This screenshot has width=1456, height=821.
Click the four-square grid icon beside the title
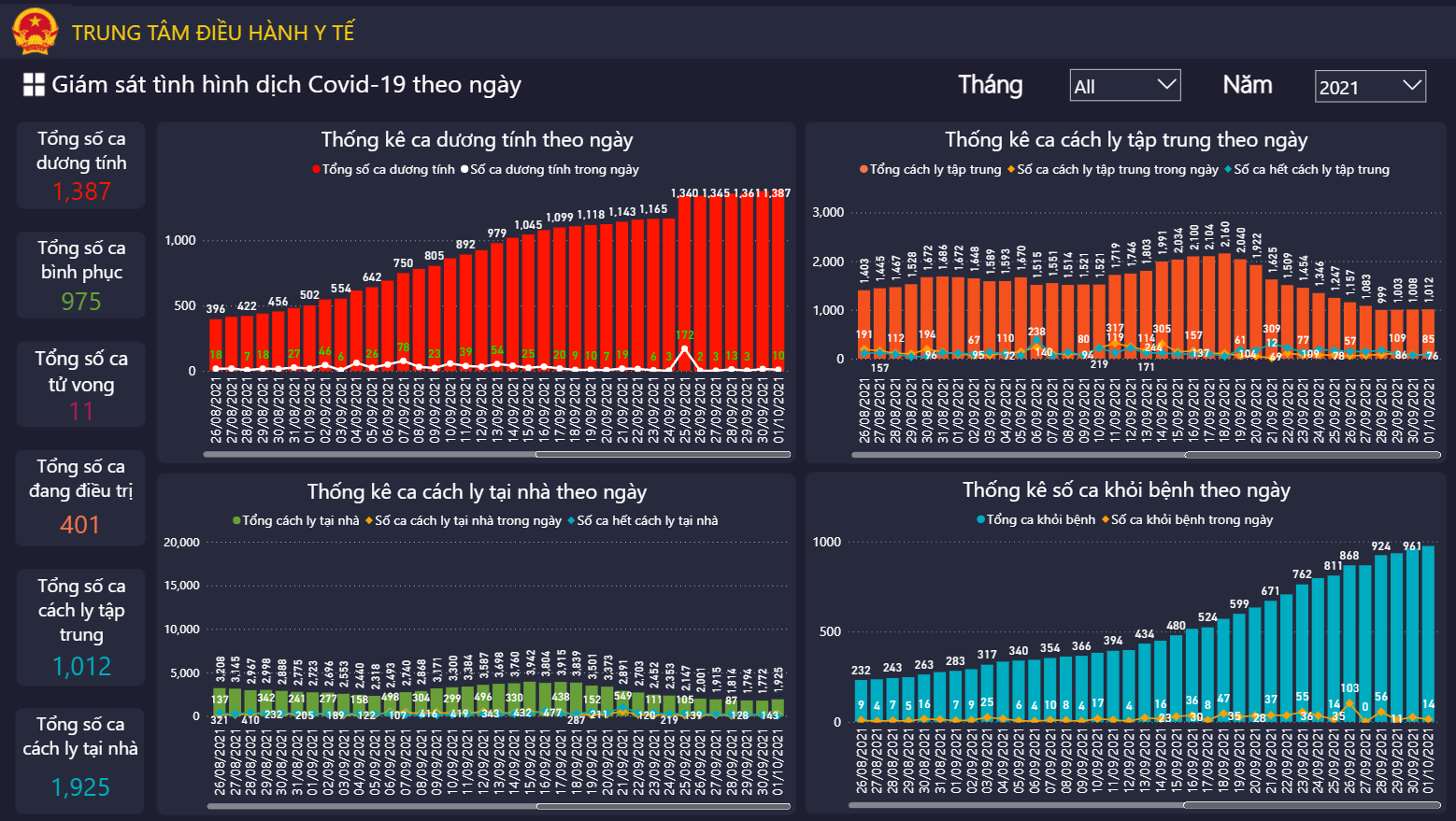pyautogui.click(x=34, y=85)
